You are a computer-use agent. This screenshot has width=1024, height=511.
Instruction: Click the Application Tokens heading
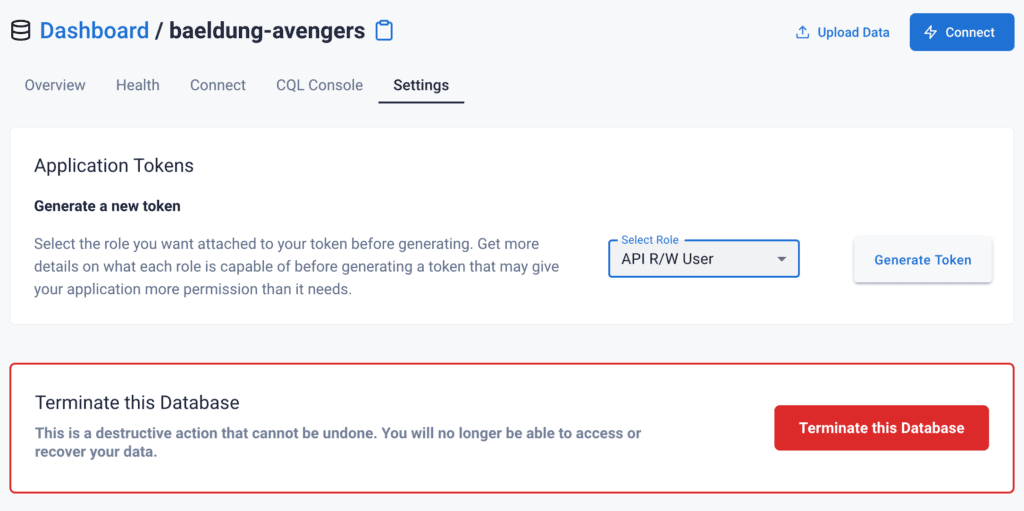(114, 166)
